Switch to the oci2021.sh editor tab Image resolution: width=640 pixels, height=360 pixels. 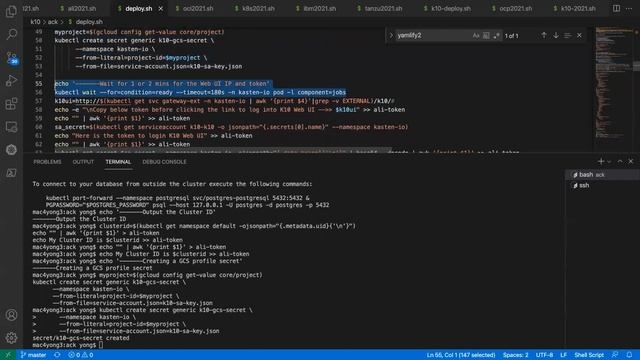tap(198, 8)
